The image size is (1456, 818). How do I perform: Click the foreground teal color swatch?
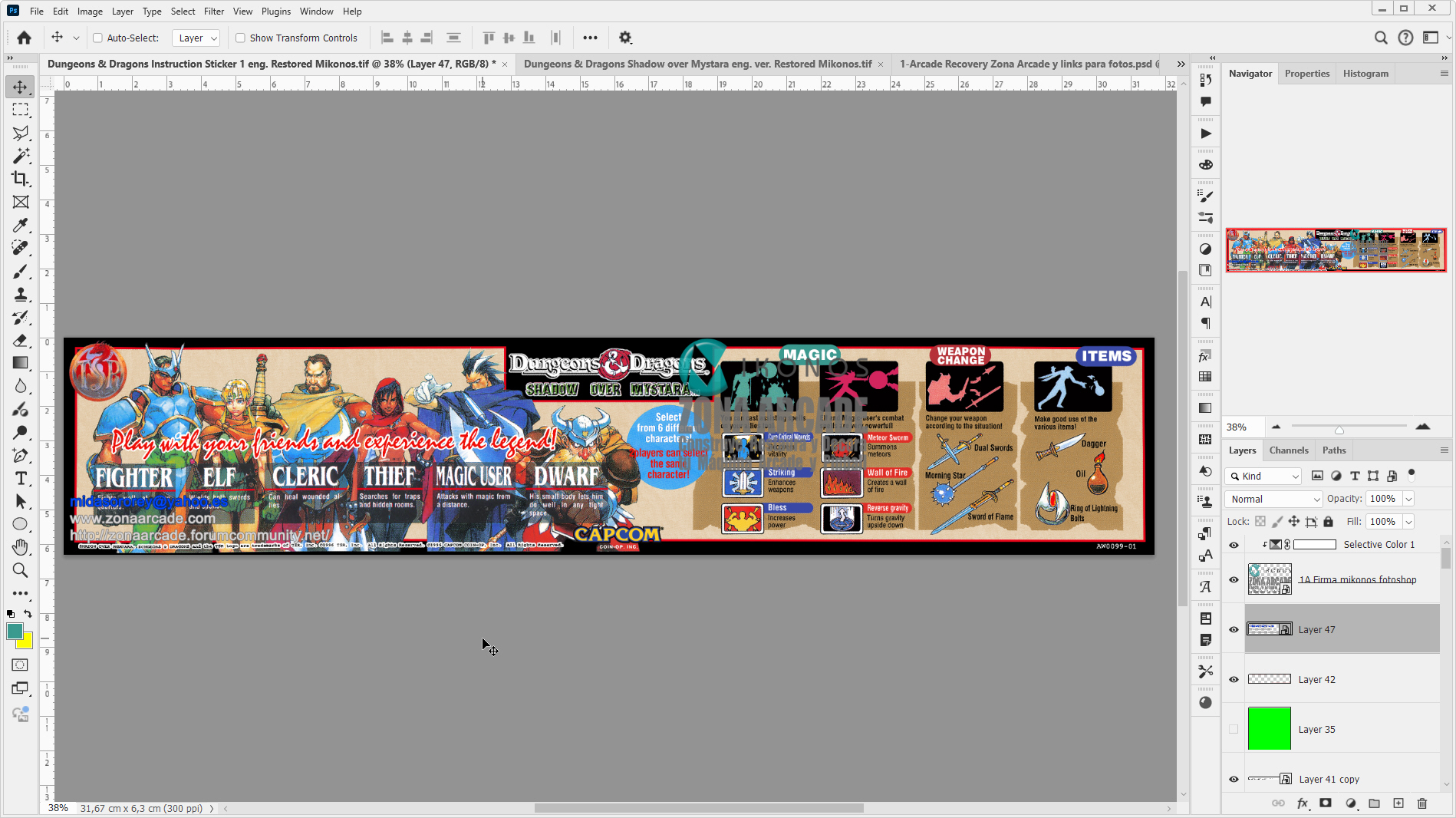point(15,631)
